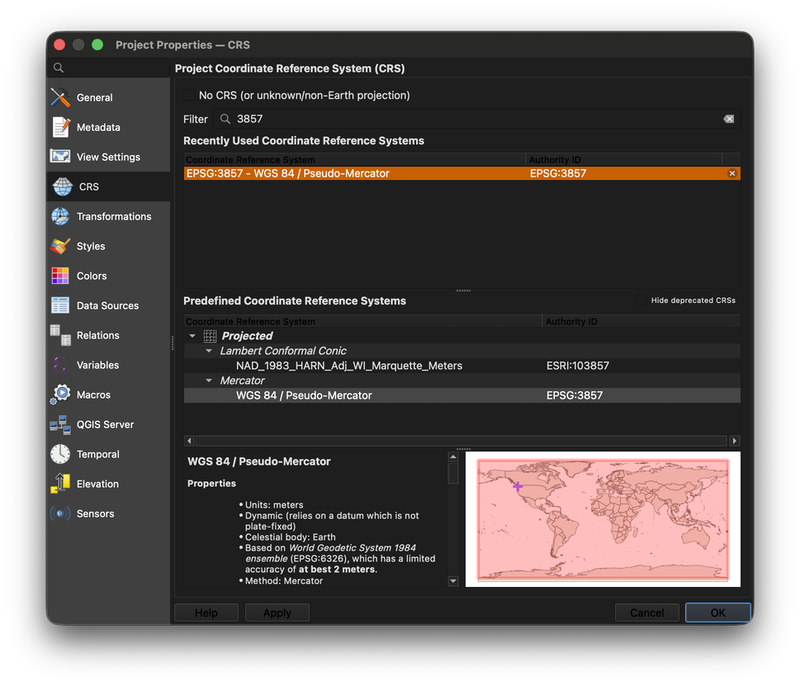
Task: Click the sidebar search magnifier icon
Action: (59, 67)
